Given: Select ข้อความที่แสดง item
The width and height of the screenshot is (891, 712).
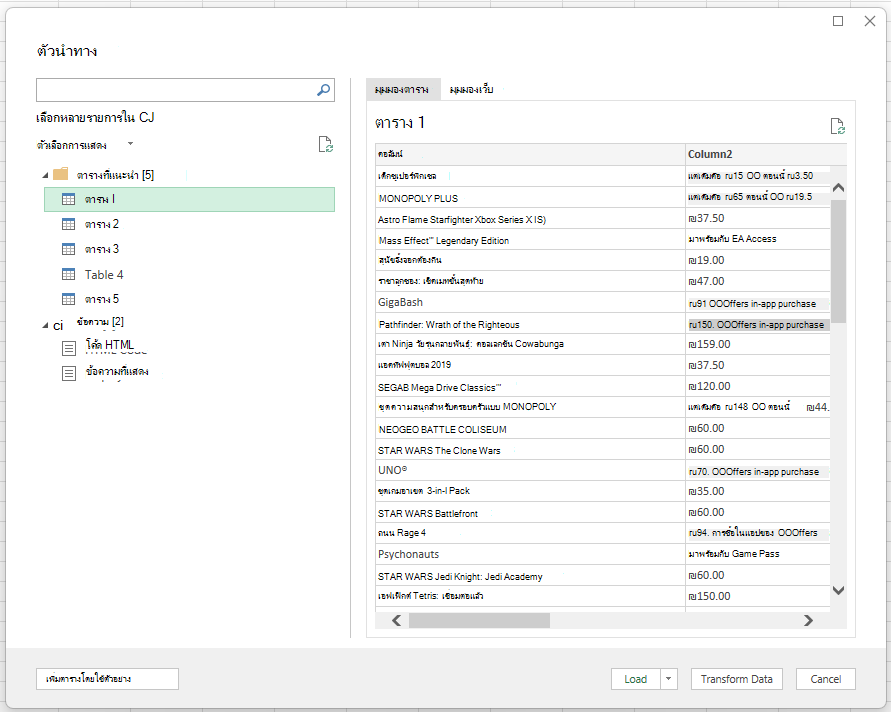Looking at the screenshot, I should click(x=117, y=372).
